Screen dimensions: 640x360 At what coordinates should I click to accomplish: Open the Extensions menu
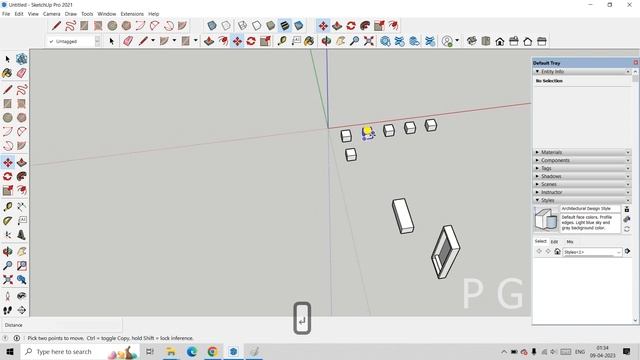click(132, 14)
